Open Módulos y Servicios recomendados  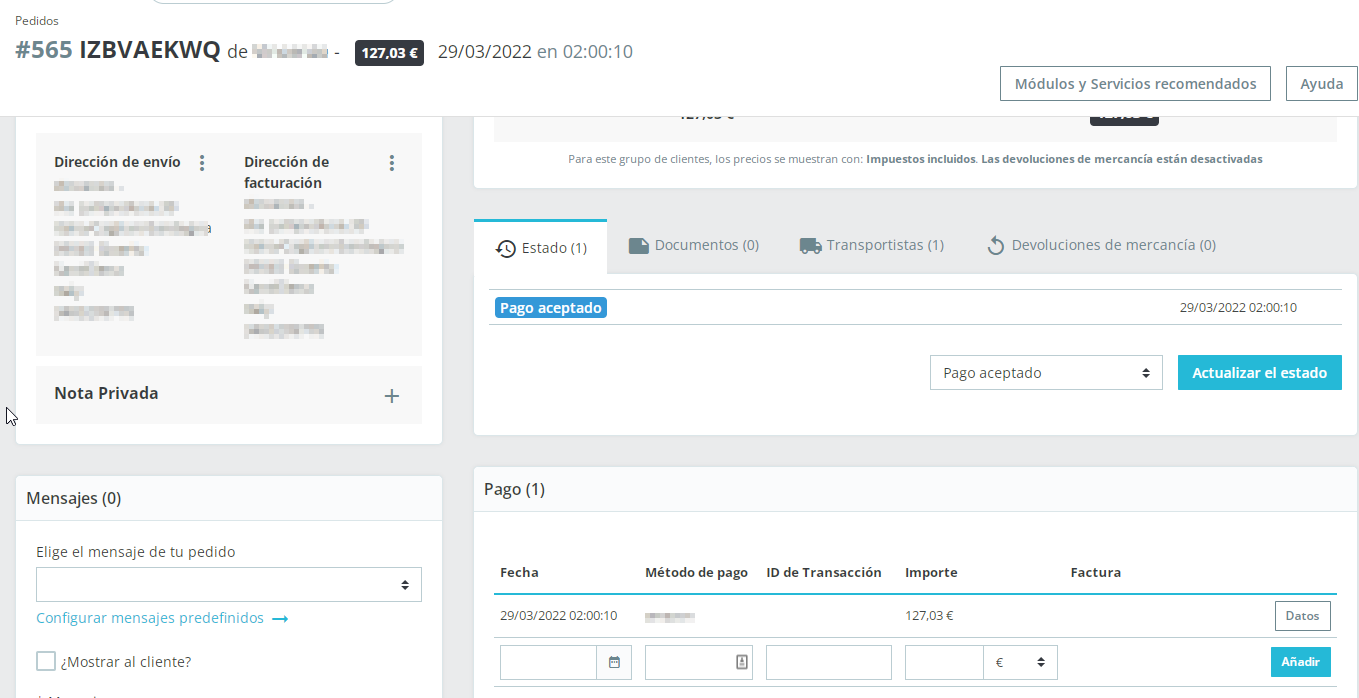(x=1135, y=84)
